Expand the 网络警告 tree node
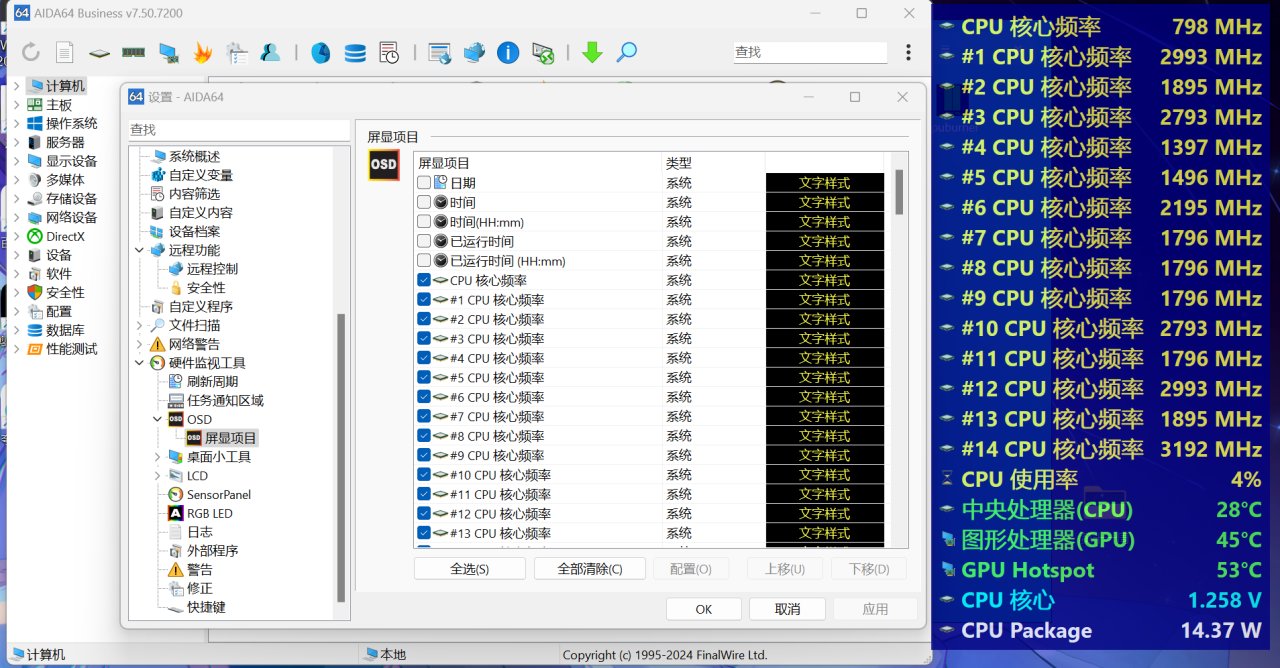This screenshot has width=1280, height=668. [x=140, y=344]
